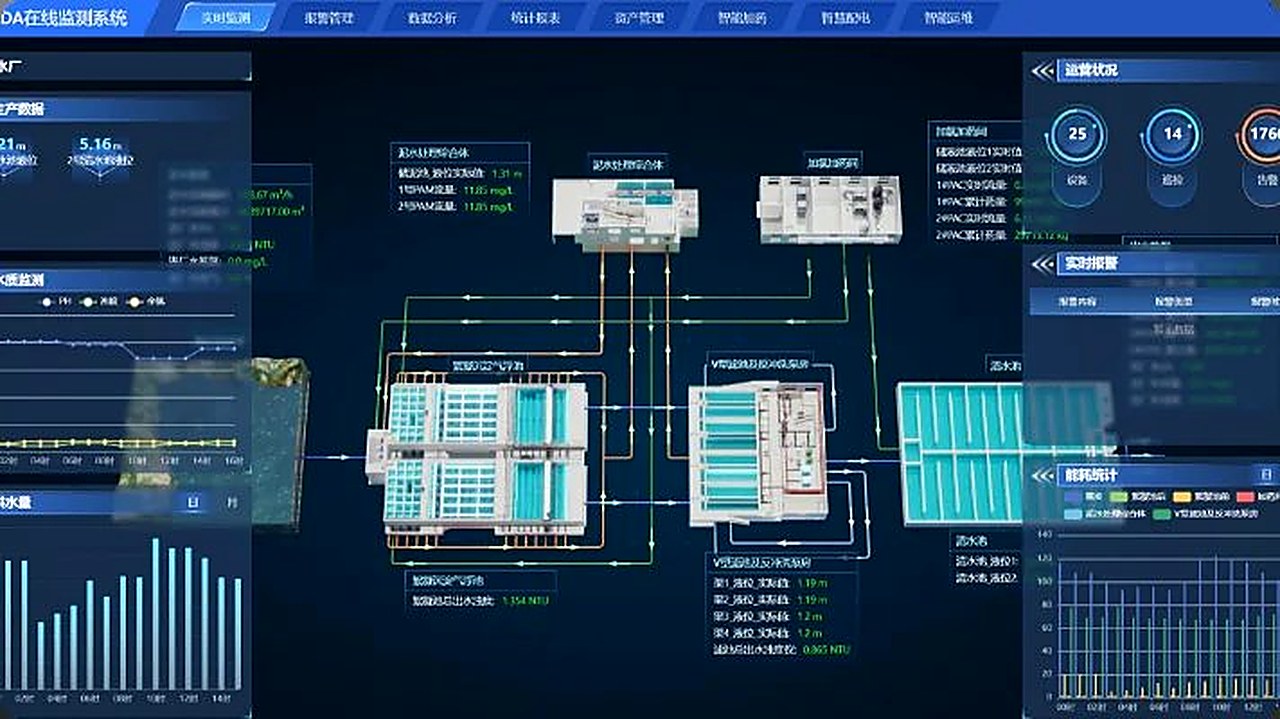The width and height of the screenshot is (1280, 719).
Task: Click the 设备 circular gauge showing 25
Action: click(1077, 134)
